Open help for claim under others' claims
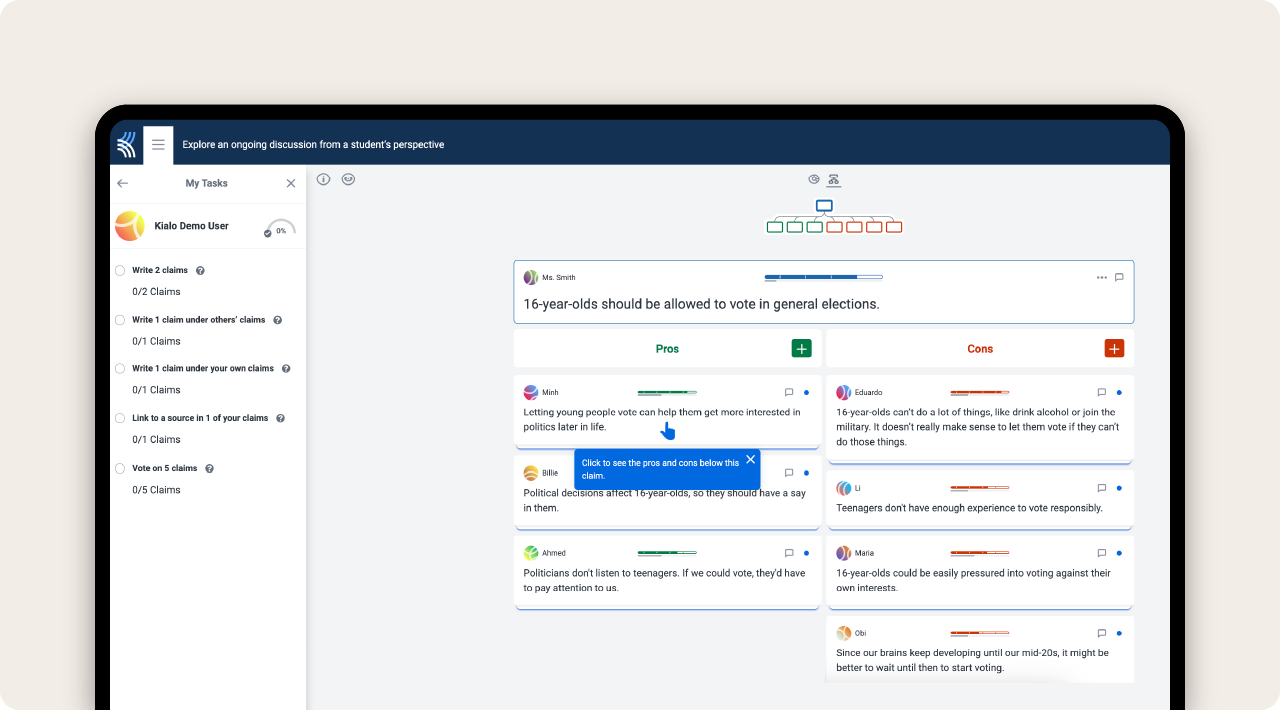Viewport: 1280px width, 710px height. coord(278,321)
